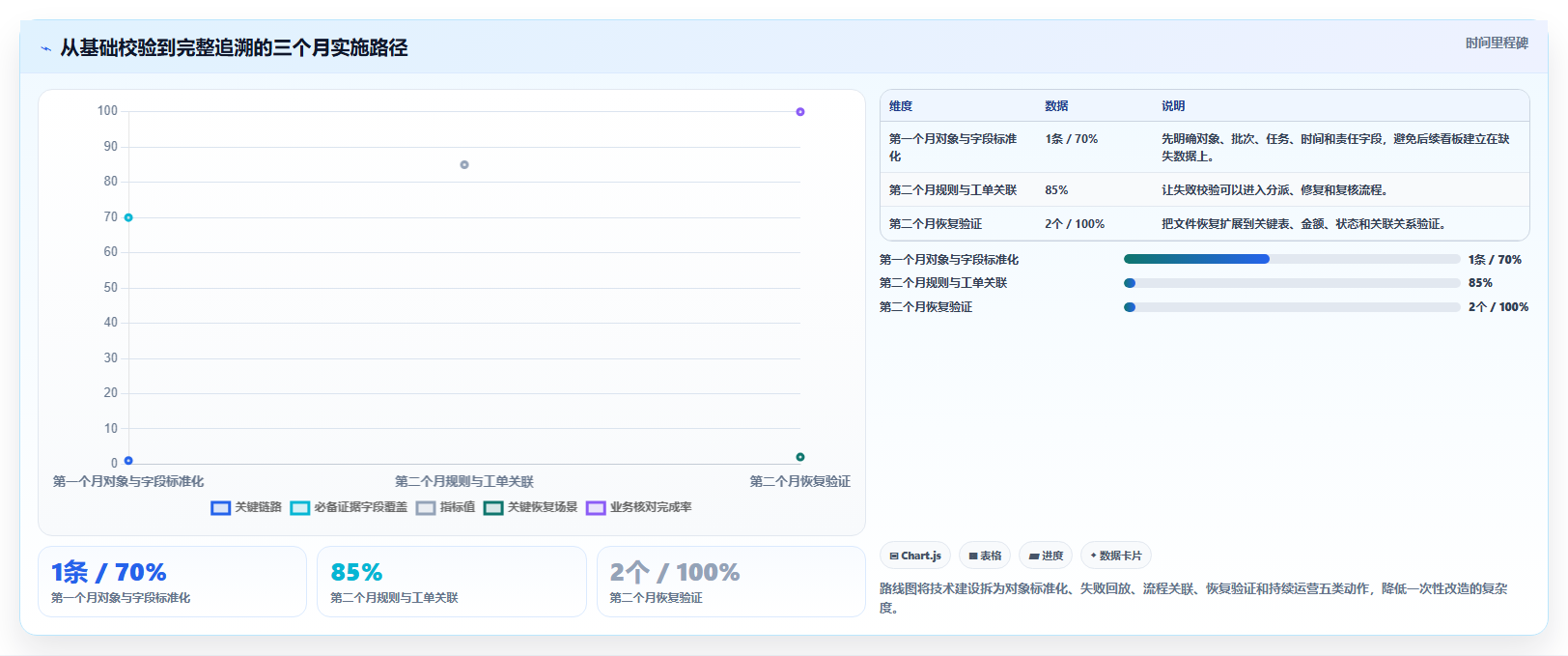Open the 85% summary card
This screenshot has height=656, width=1568.
click(x=452, y=582)
